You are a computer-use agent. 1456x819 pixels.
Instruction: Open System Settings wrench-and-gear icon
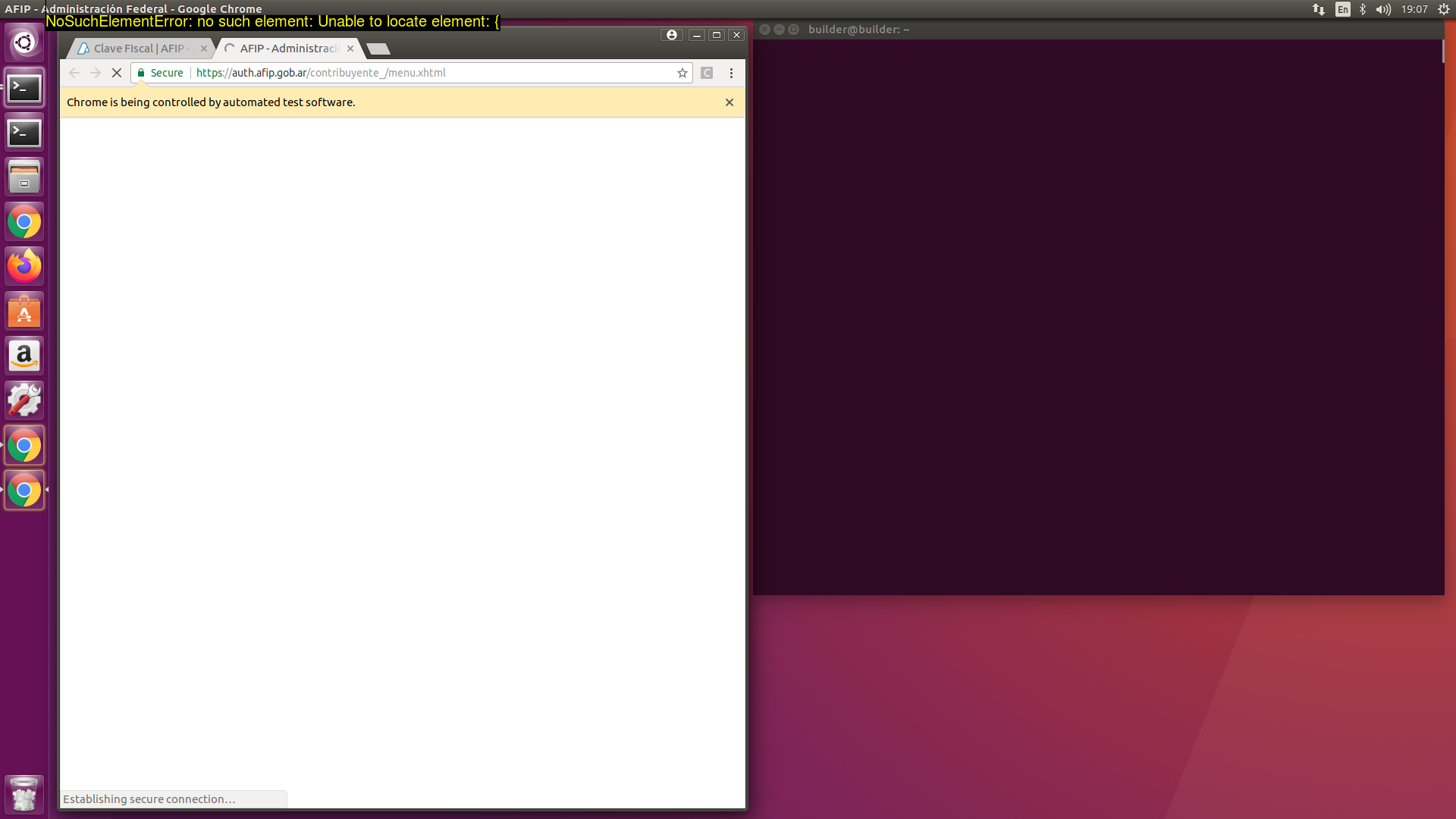coord(24,401)
